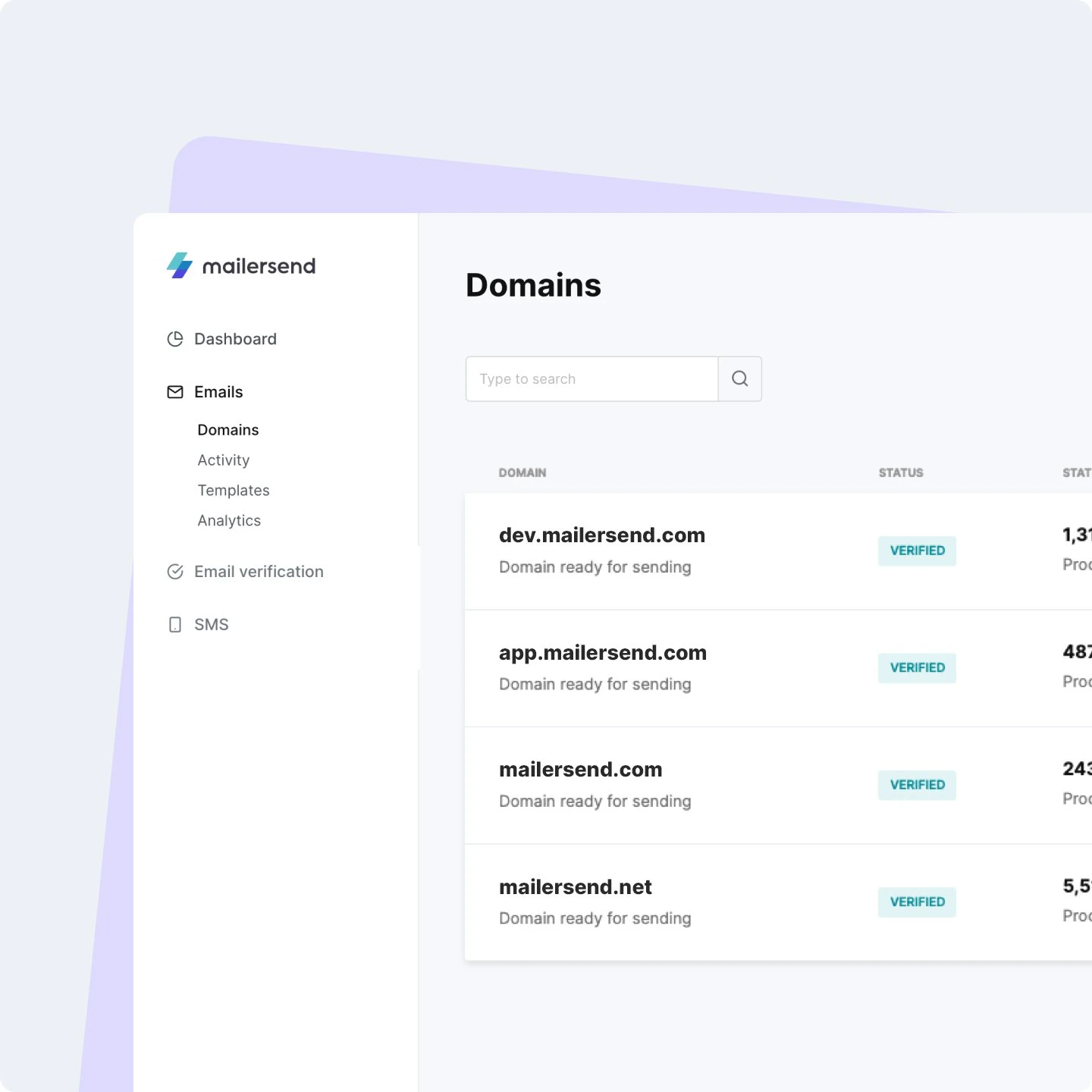
Task: Open mailersend.com domain
Action: (581, 770)
